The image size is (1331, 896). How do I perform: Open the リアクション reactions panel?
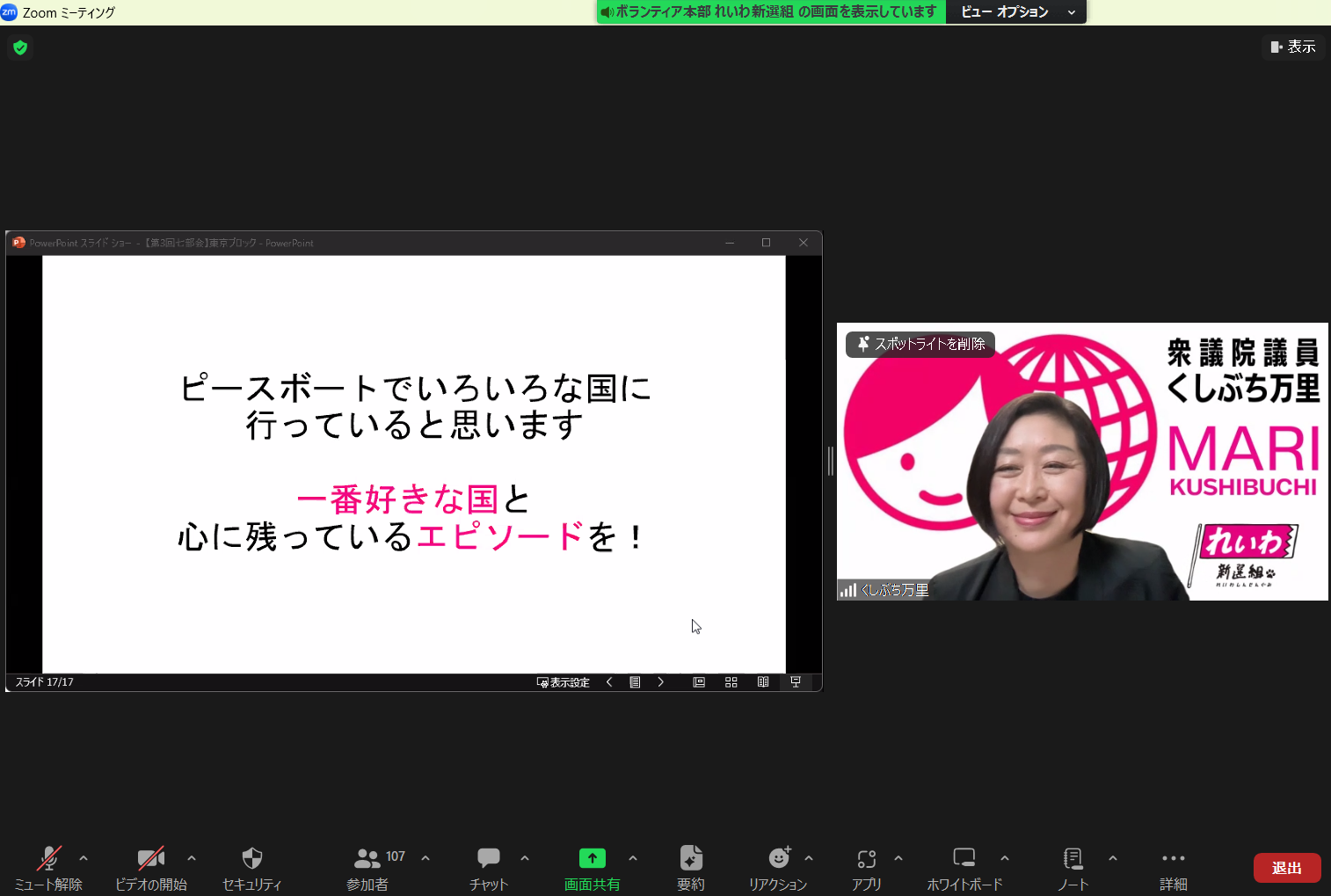point(779,866)
